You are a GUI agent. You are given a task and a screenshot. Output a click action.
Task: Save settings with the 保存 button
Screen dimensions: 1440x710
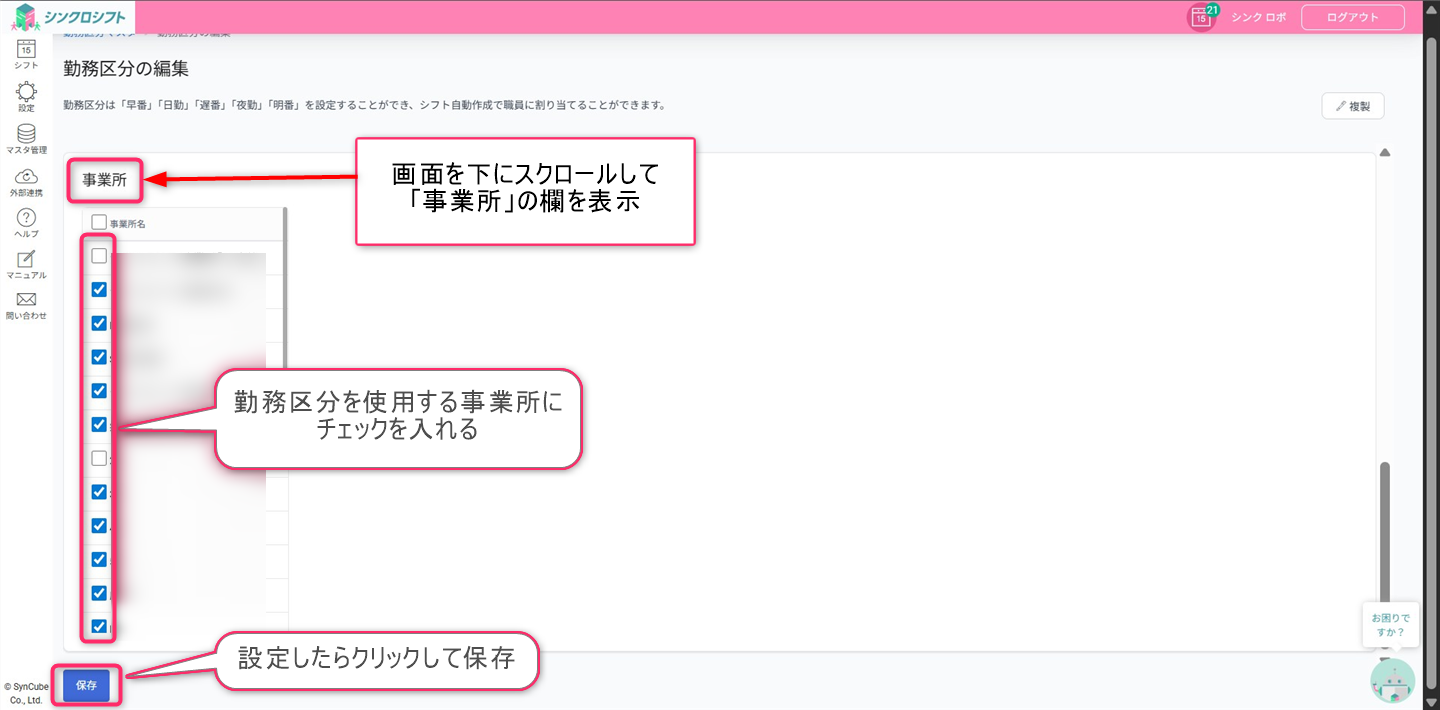(86, 686)
